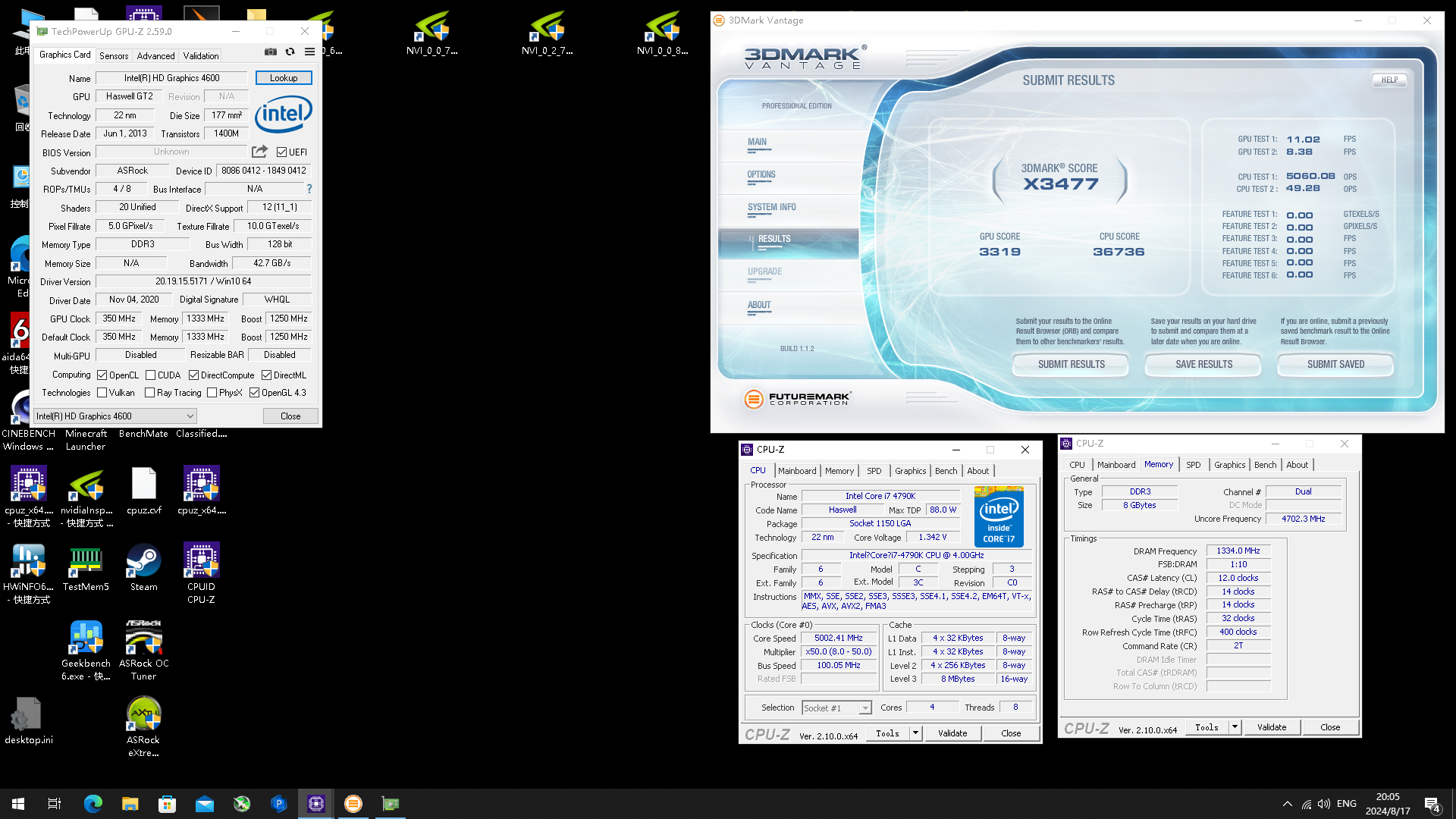Click the HELP button in 3DMark Vantage
1456x819 pixels.
[1389, 80]
